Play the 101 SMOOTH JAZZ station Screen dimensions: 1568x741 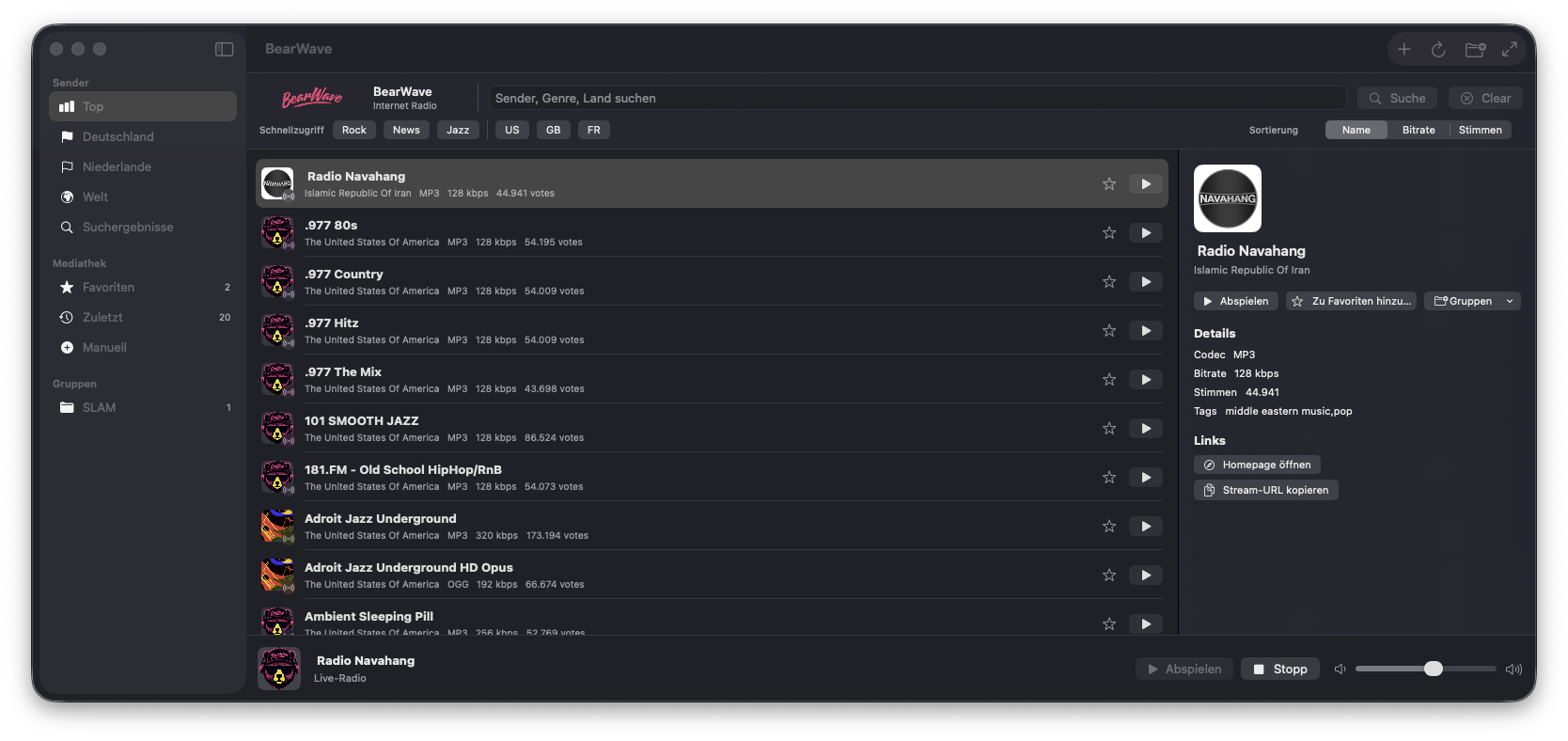(1146, 429)
